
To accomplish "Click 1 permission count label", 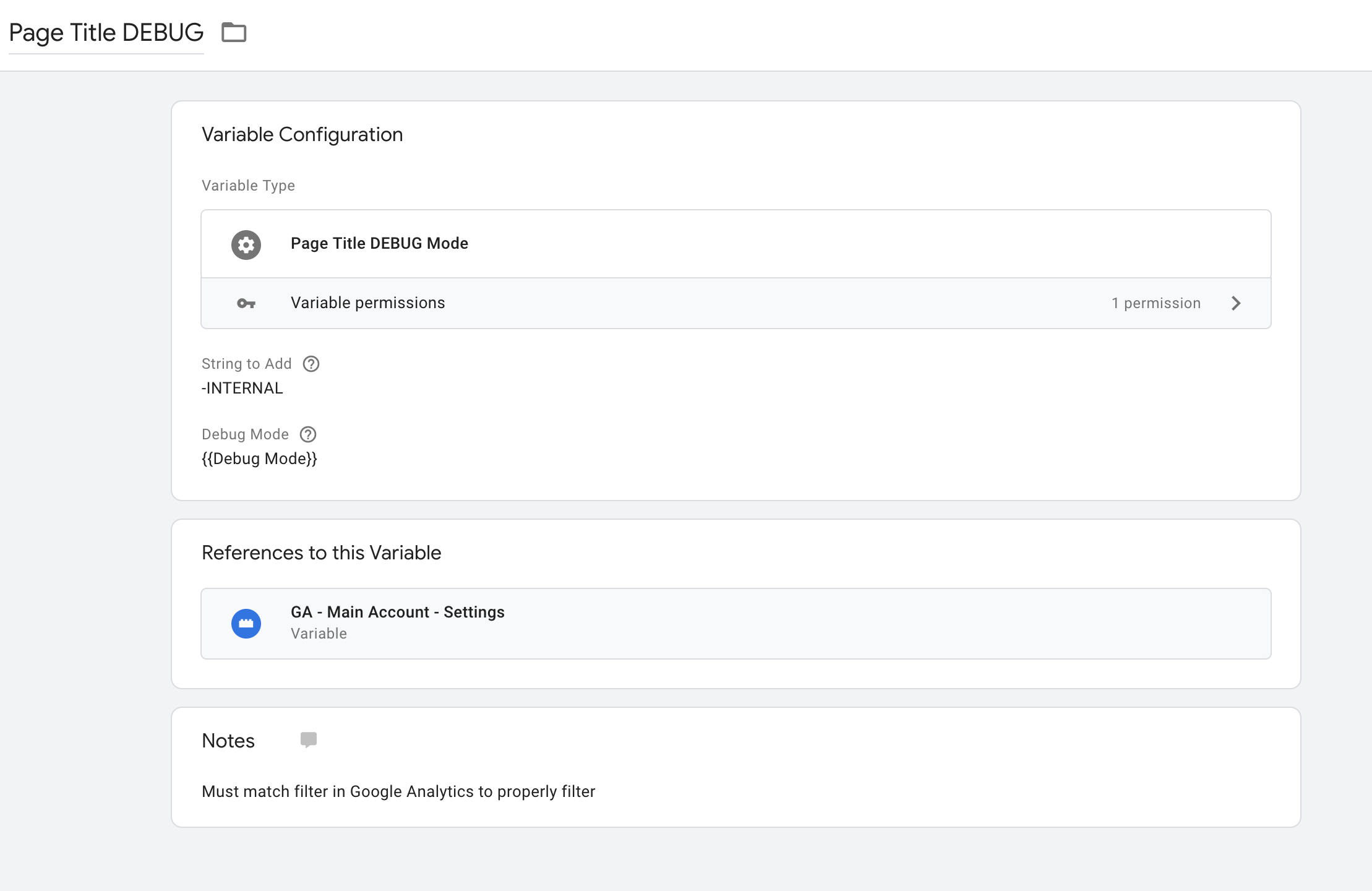I will pyautogui.click(x=1155, y=303).
